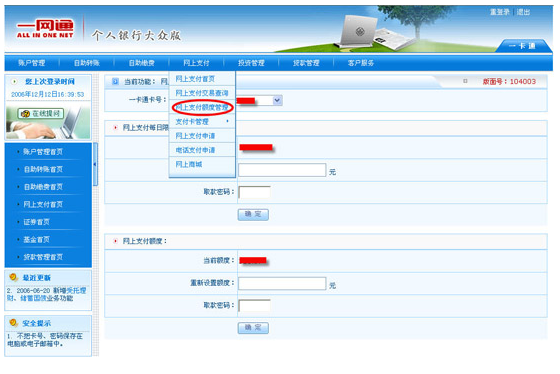Viewport: 560px width, 374px height.
Task: Click the 取款密码 field in 网上支付额度 section
Action: coord(255,306)
